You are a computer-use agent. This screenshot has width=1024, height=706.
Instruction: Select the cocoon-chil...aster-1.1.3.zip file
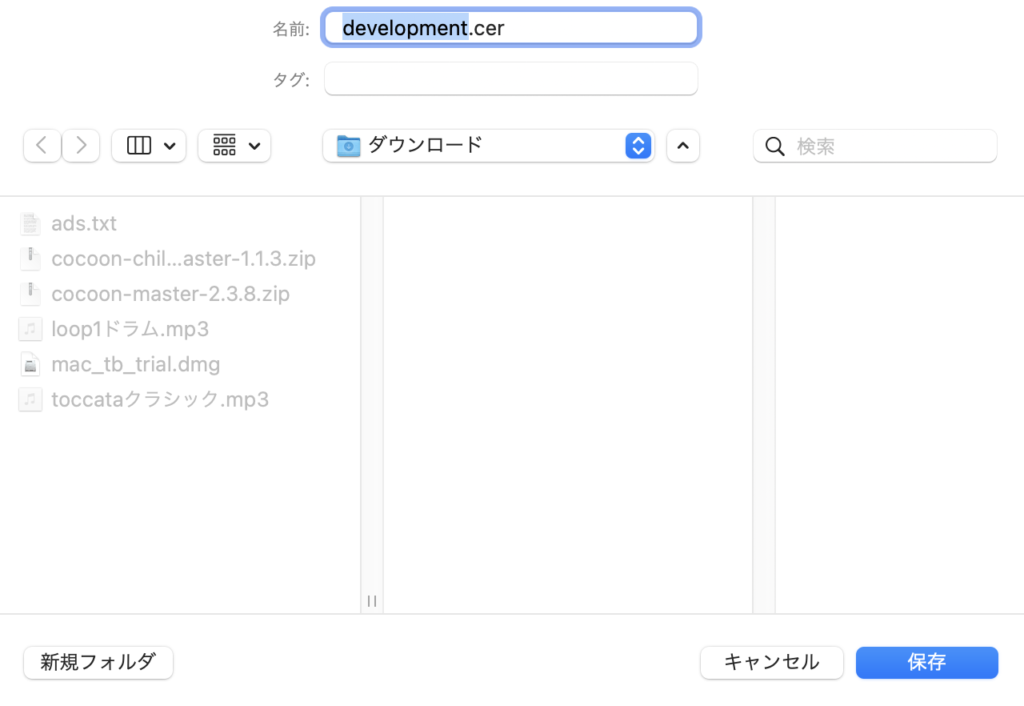tap(183, 259)
